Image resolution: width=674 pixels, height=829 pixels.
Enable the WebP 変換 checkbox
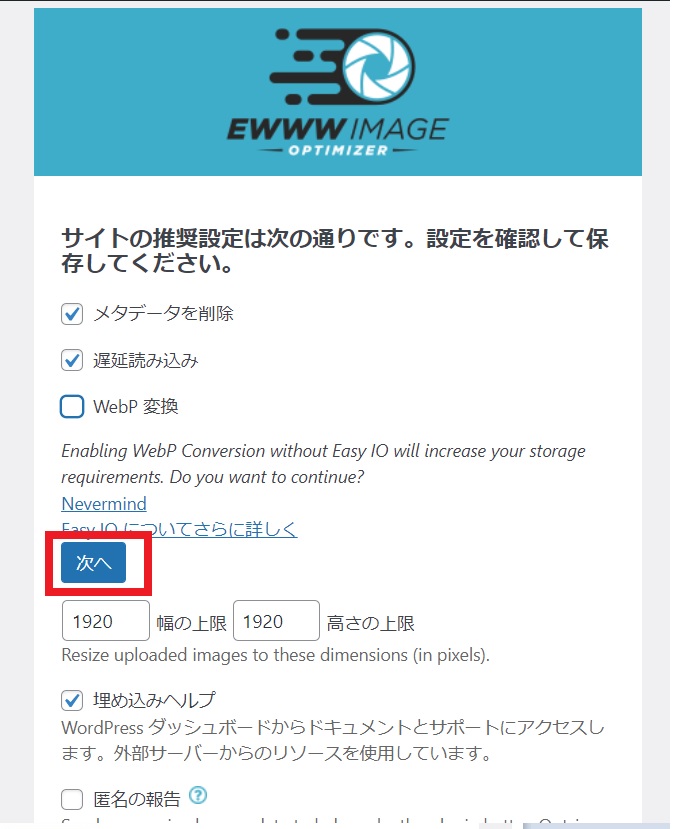pyautogui.click(x=72, y=407)
